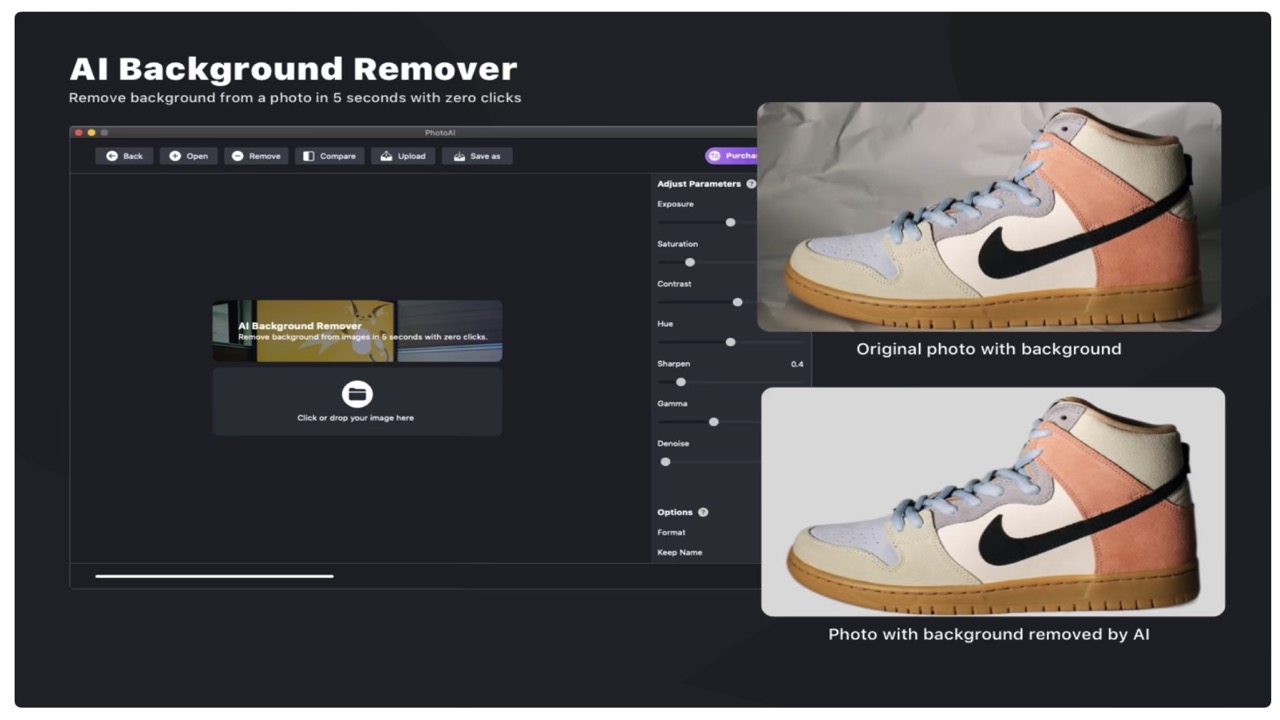Viewport: 1280px width, 720px height.
Task: Click the shoe photo with background removed
Action: point(993,502)
